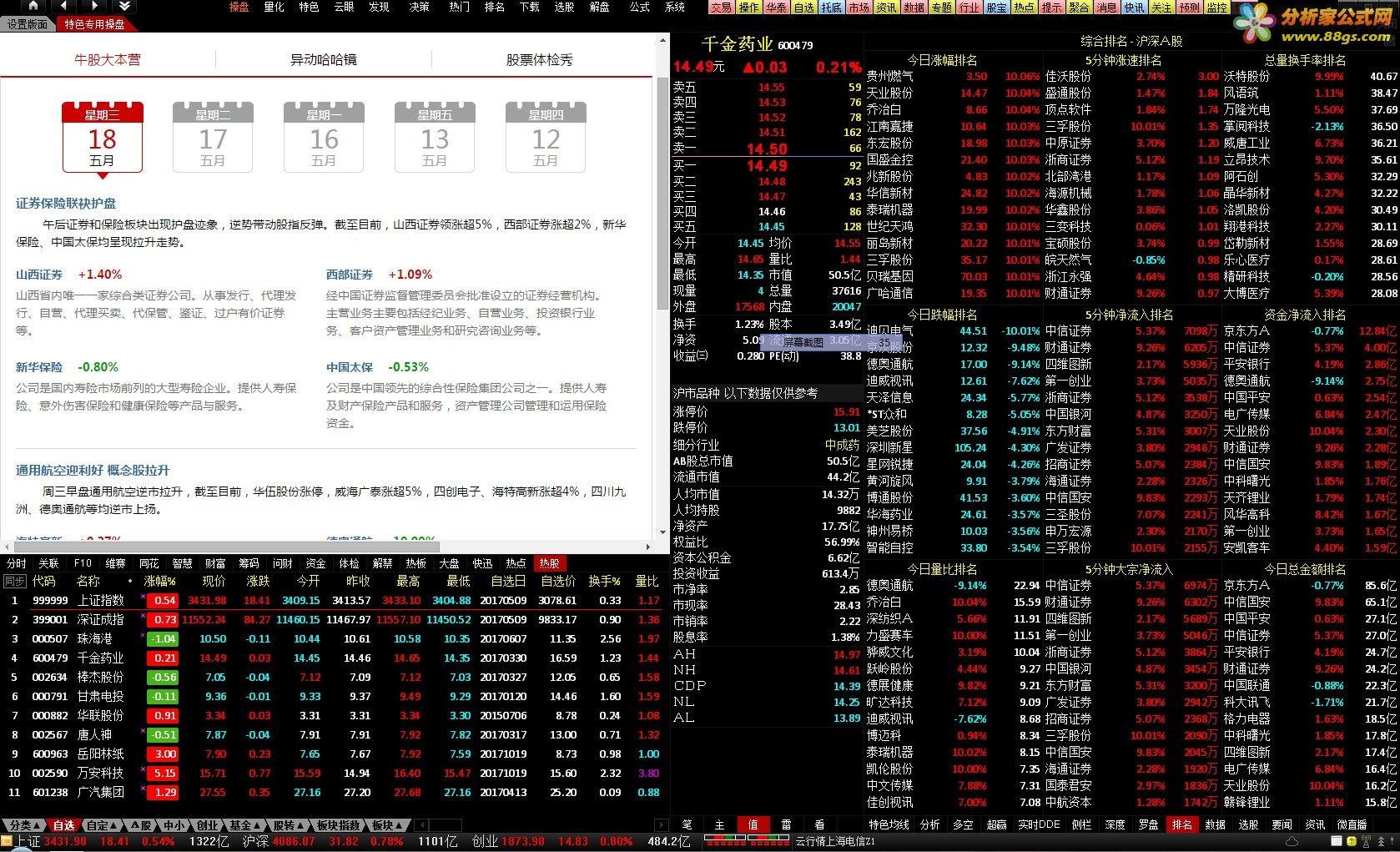
Task: Select the 筹码 tab above the watchlist
Action: pos(249,563)
